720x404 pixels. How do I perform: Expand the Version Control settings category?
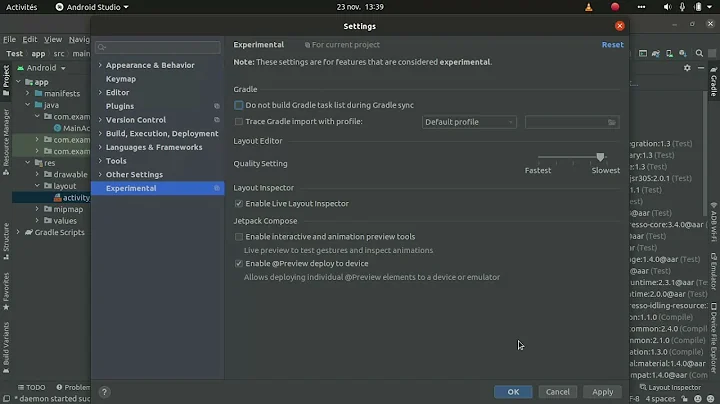point(100,120)
